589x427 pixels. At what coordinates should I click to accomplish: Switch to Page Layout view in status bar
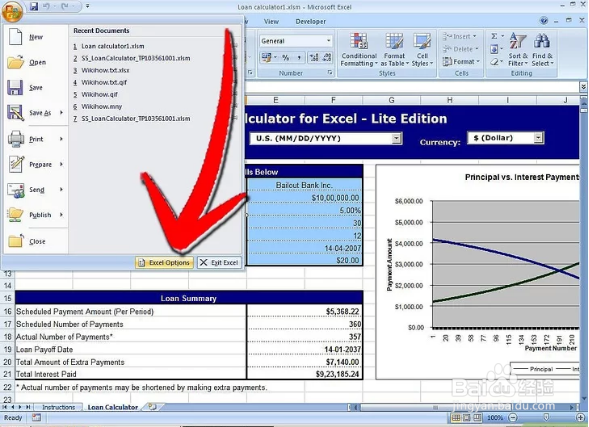point(466,417)
